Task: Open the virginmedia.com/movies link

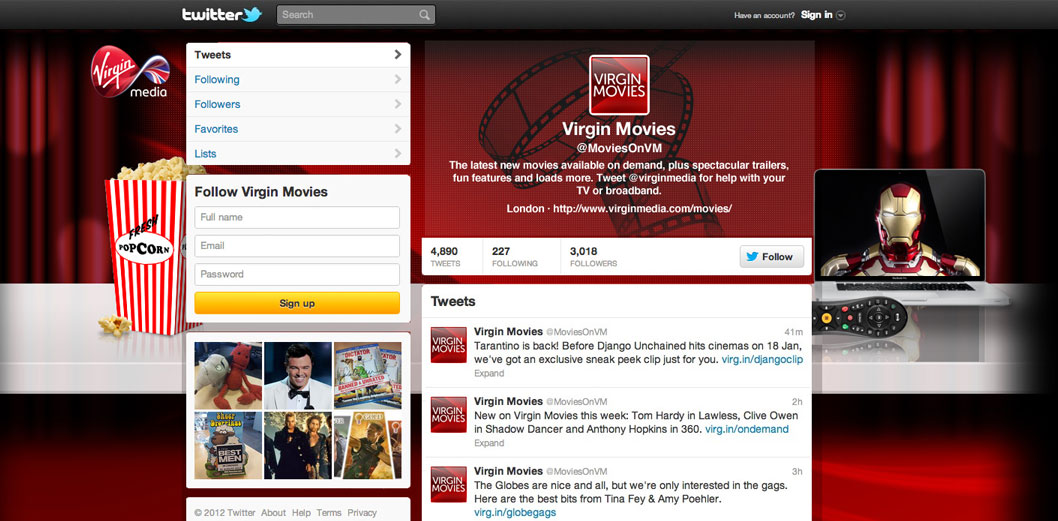Action: click(642, 209)
